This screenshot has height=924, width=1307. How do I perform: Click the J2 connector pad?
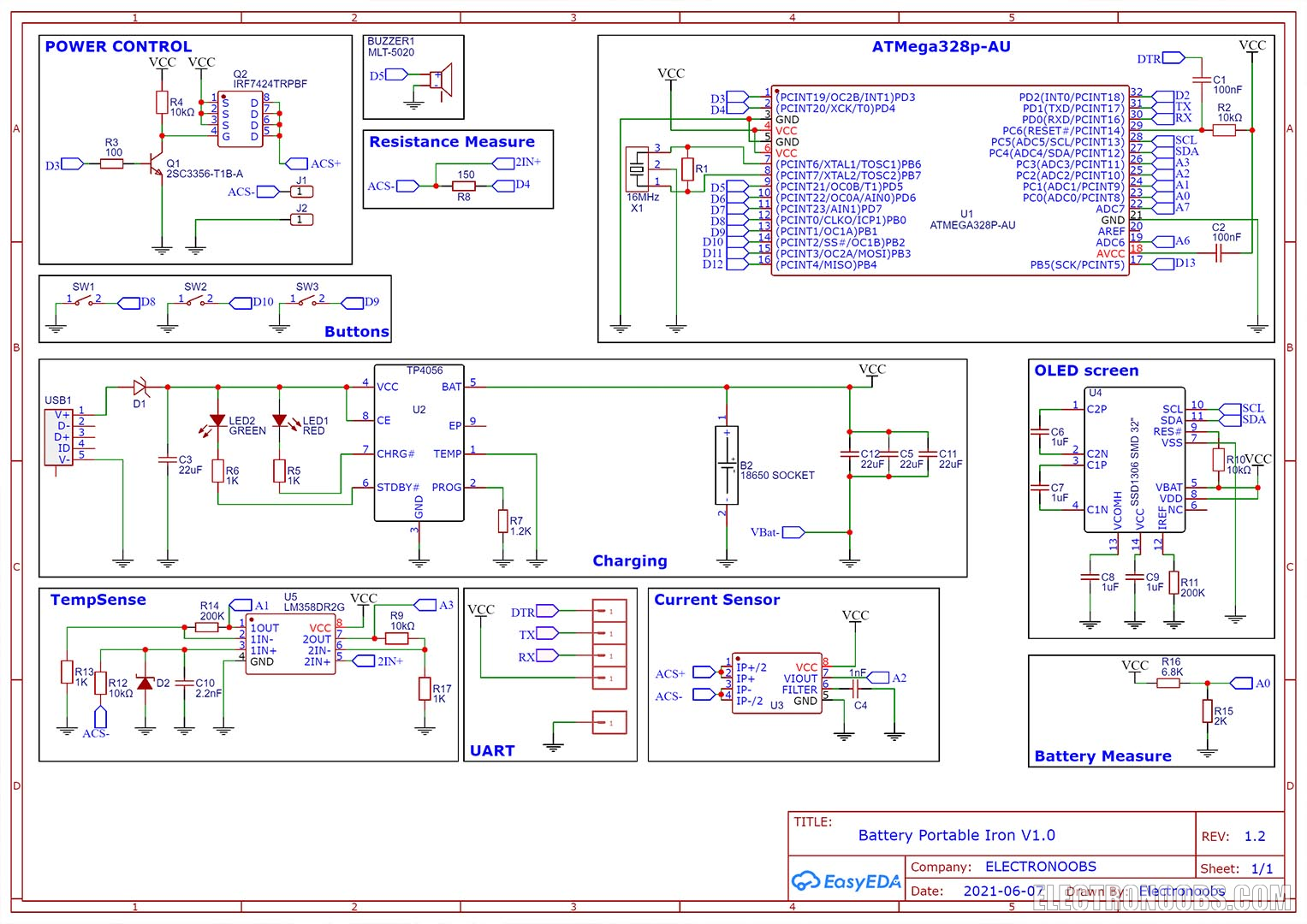coord(301,220)
